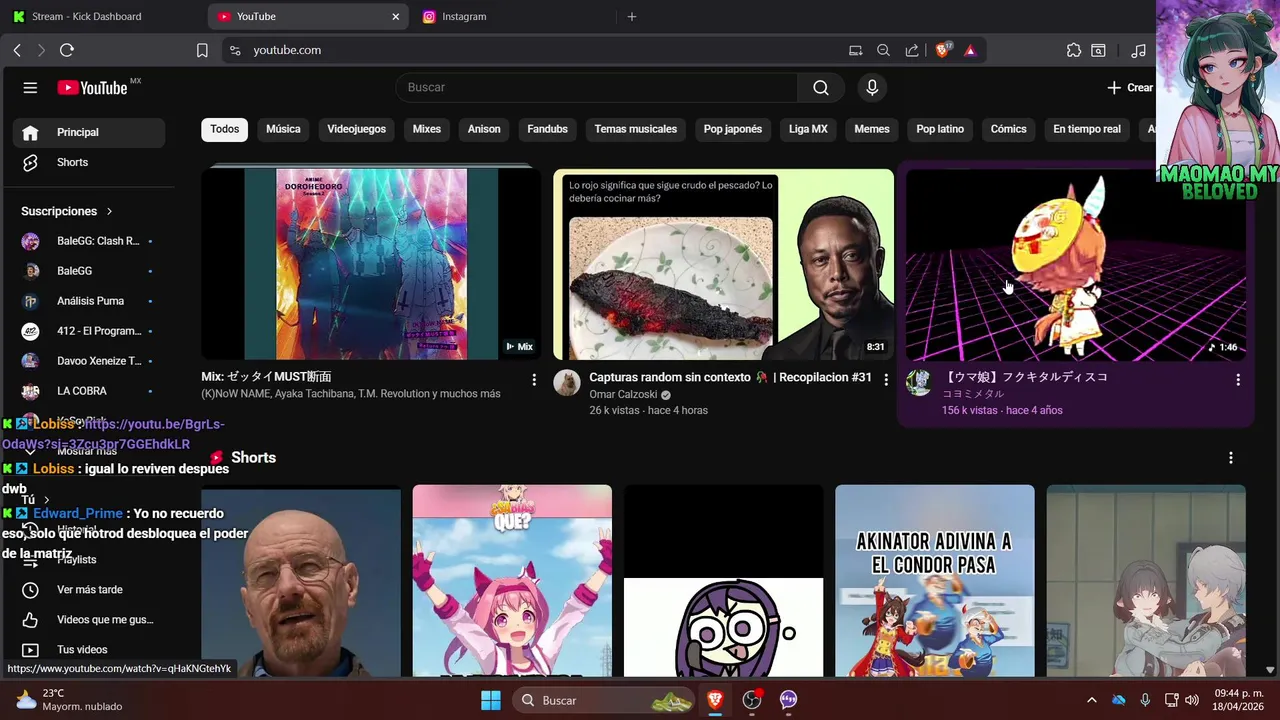Reload the current page
Image resolution: width=1280 pixels, height=720 pixels.
(67, 50)
